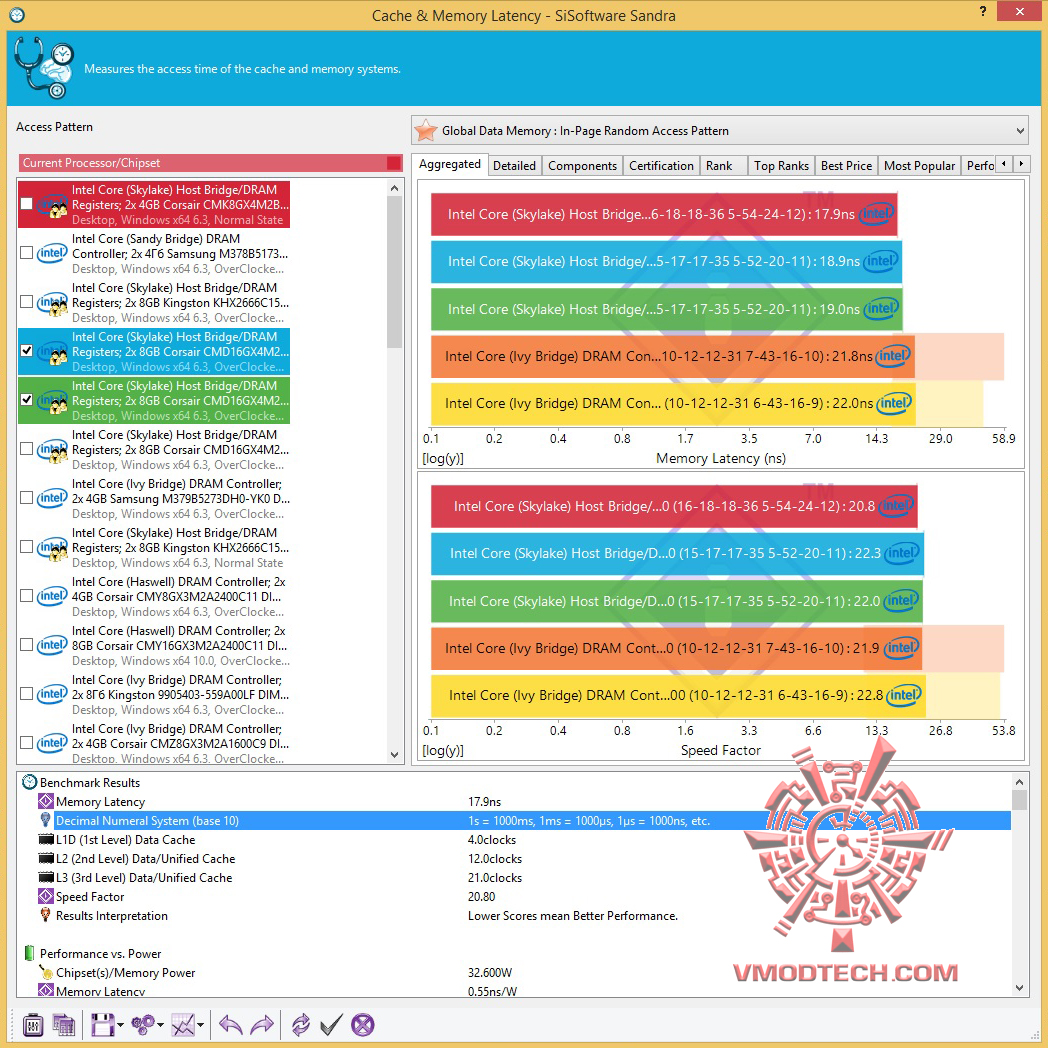
Task: Expand the chart icon dropdown arrow
Action: pyautogui.click(x=201, y=1025)
